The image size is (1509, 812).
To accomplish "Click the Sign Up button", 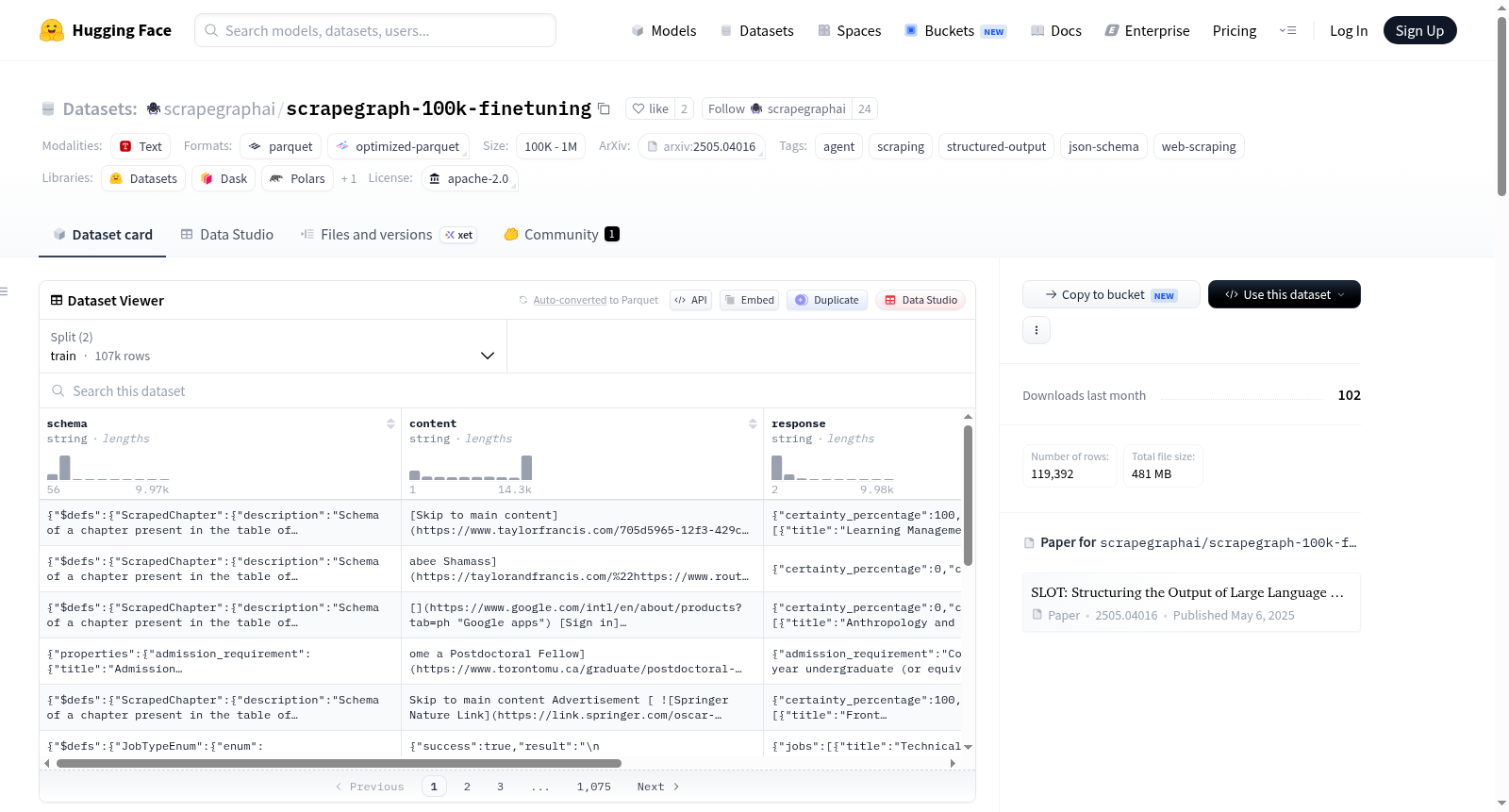I will pyautogui.click(x=1419, y=30).
